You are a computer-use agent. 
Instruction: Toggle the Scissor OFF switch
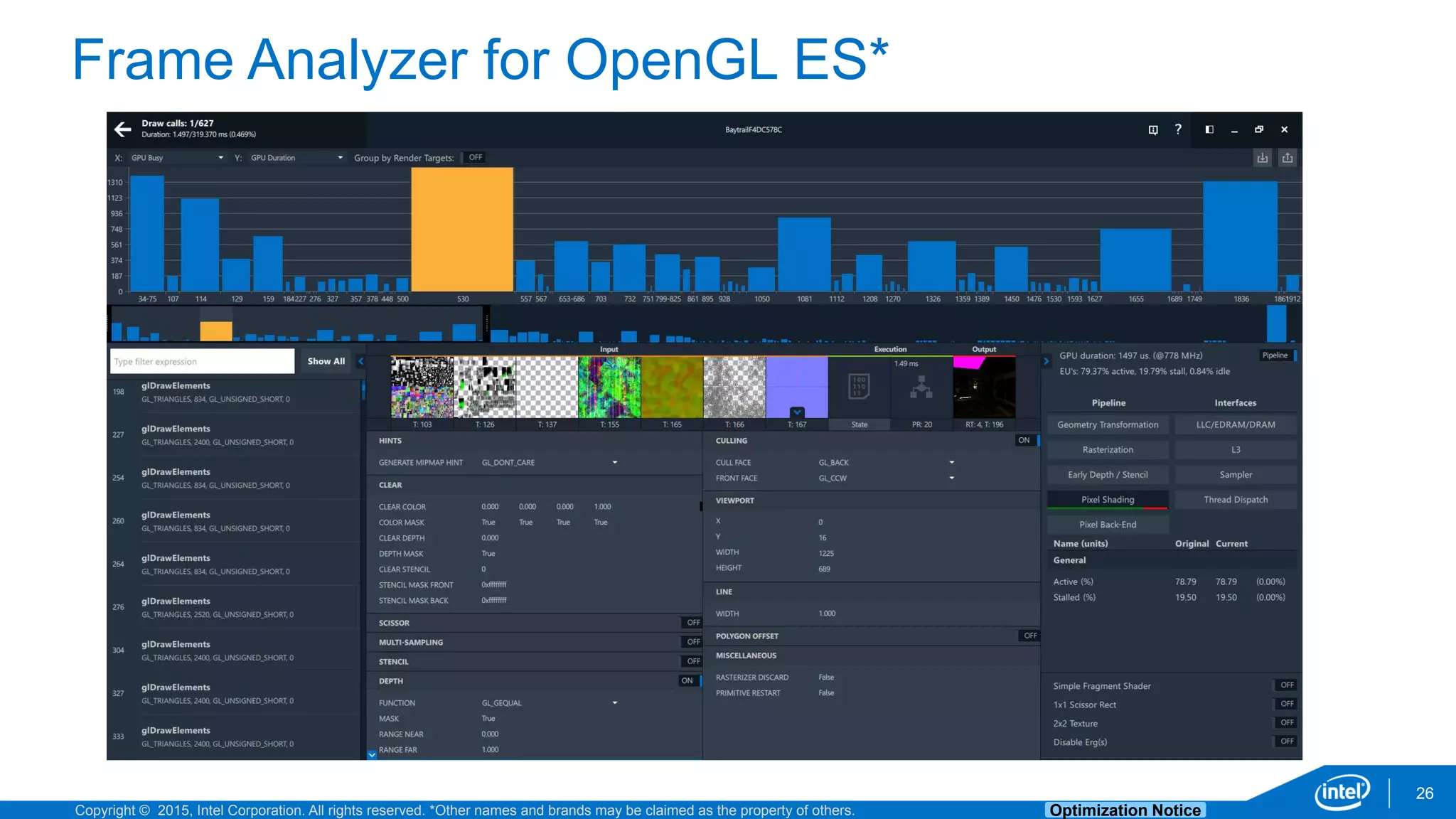pos(692,623)
